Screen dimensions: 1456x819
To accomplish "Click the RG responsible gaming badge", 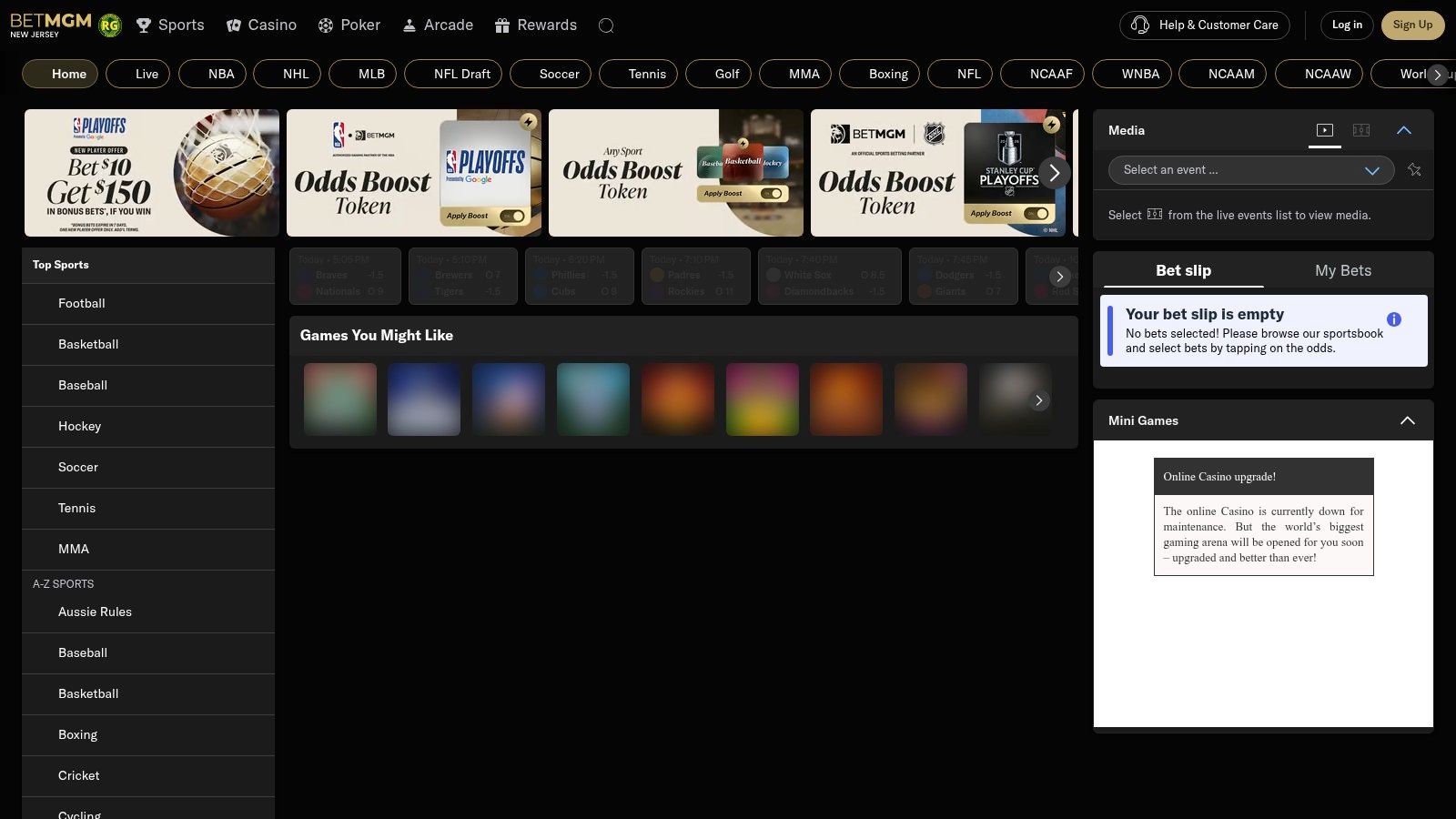I will pyautogui.click(x=110, y=25).
